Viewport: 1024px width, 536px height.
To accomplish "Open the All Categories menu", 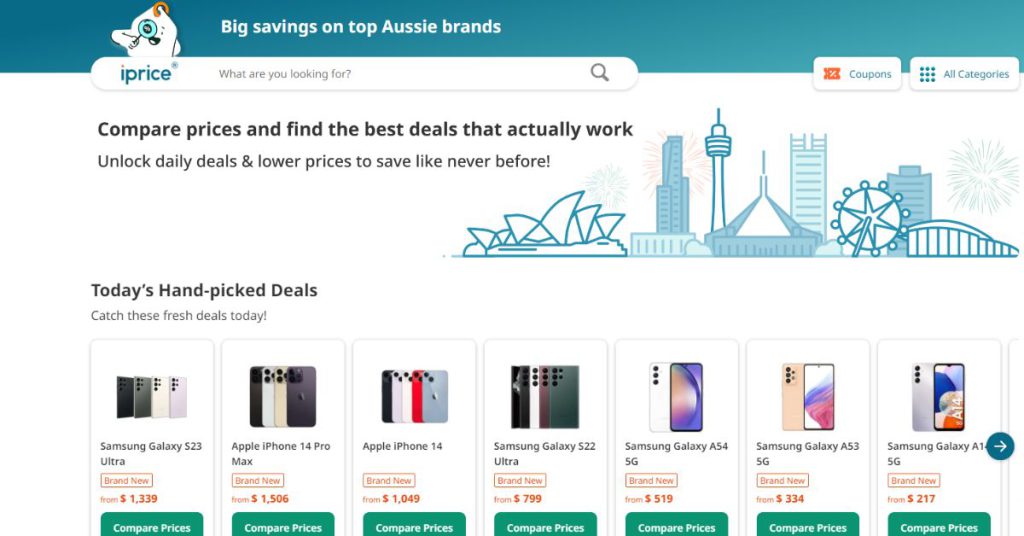I will pos(964,74).
